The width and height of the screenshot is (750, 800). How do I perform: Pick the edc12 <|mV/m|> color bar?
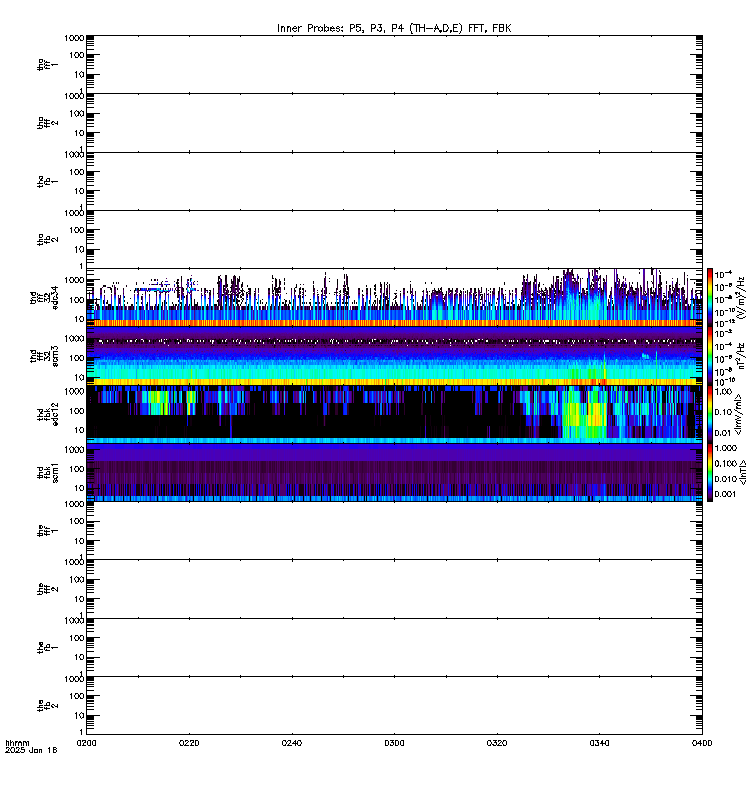click(x=710, y=414)
